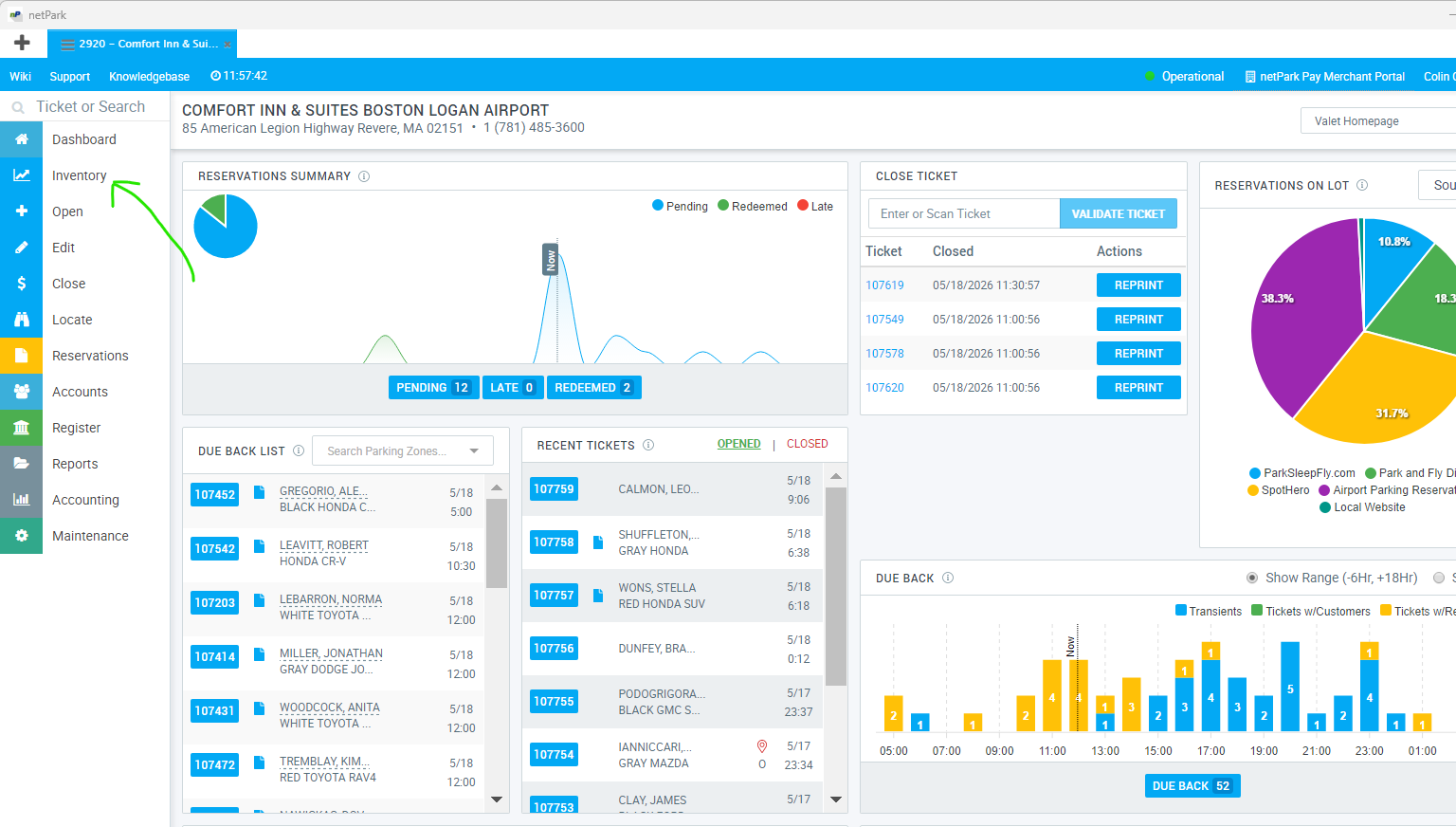Show info icon next to Due Back chart title
The width and height of the screenshot is (1456, 827).
point(948,578)
